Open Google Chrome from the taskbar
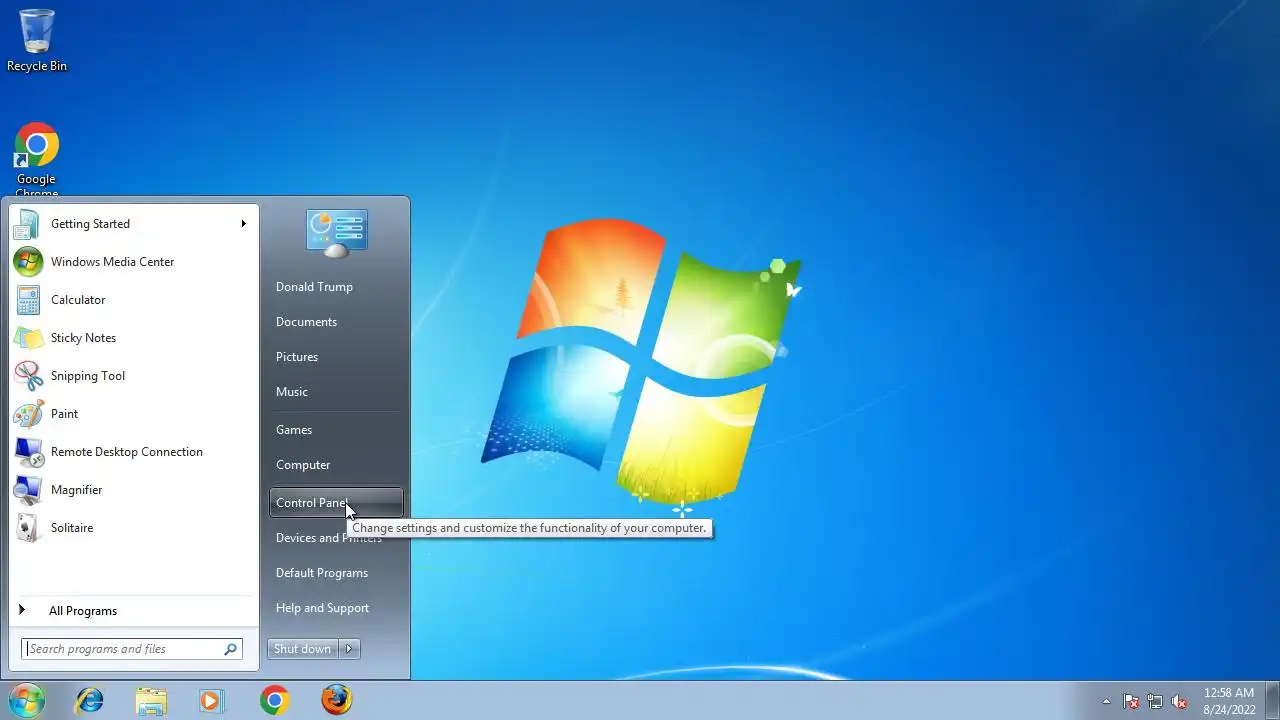Screen dimensions: 1280x720 275,700
